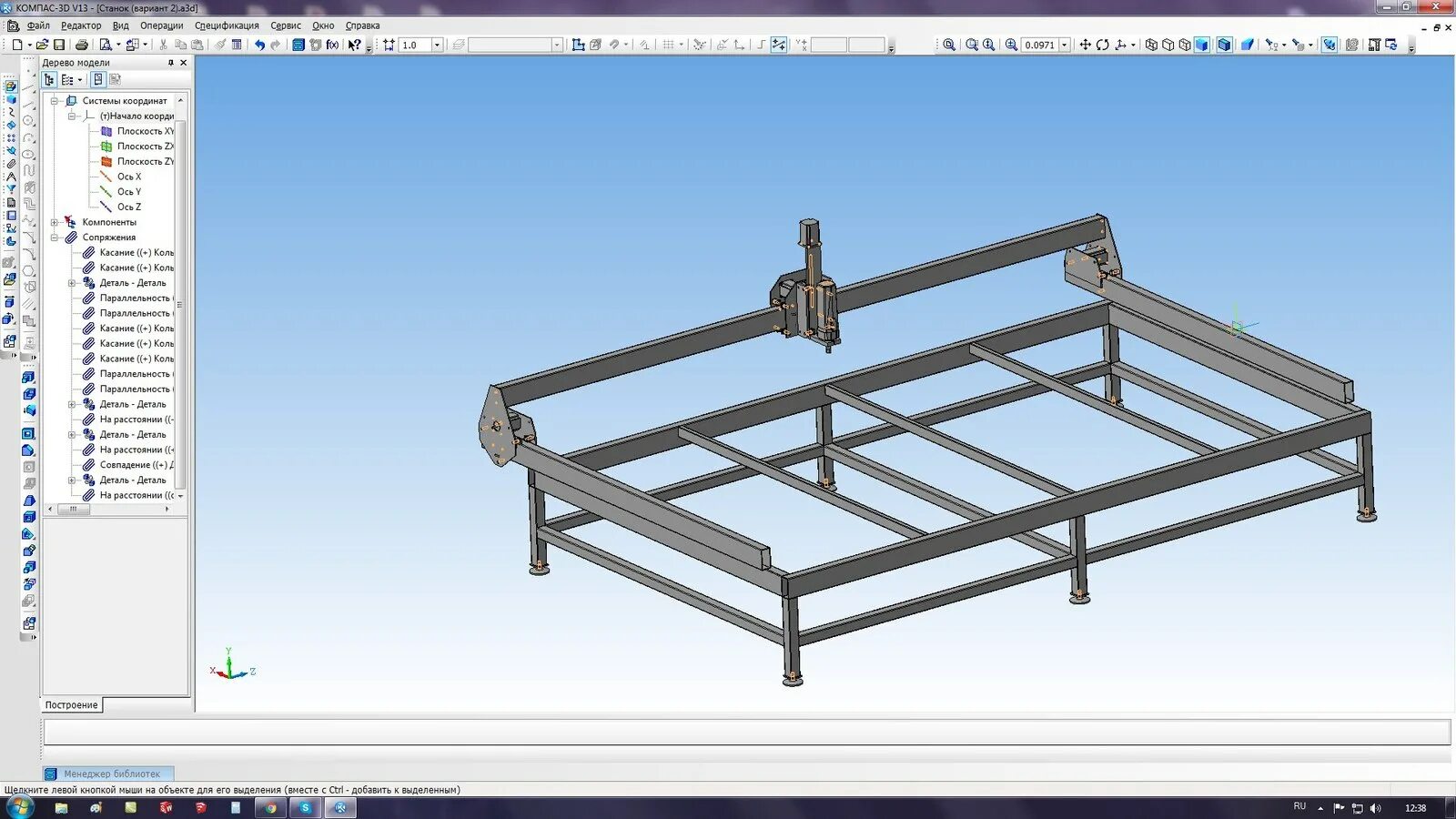Print the document with the printer icon

pos(82,45)
